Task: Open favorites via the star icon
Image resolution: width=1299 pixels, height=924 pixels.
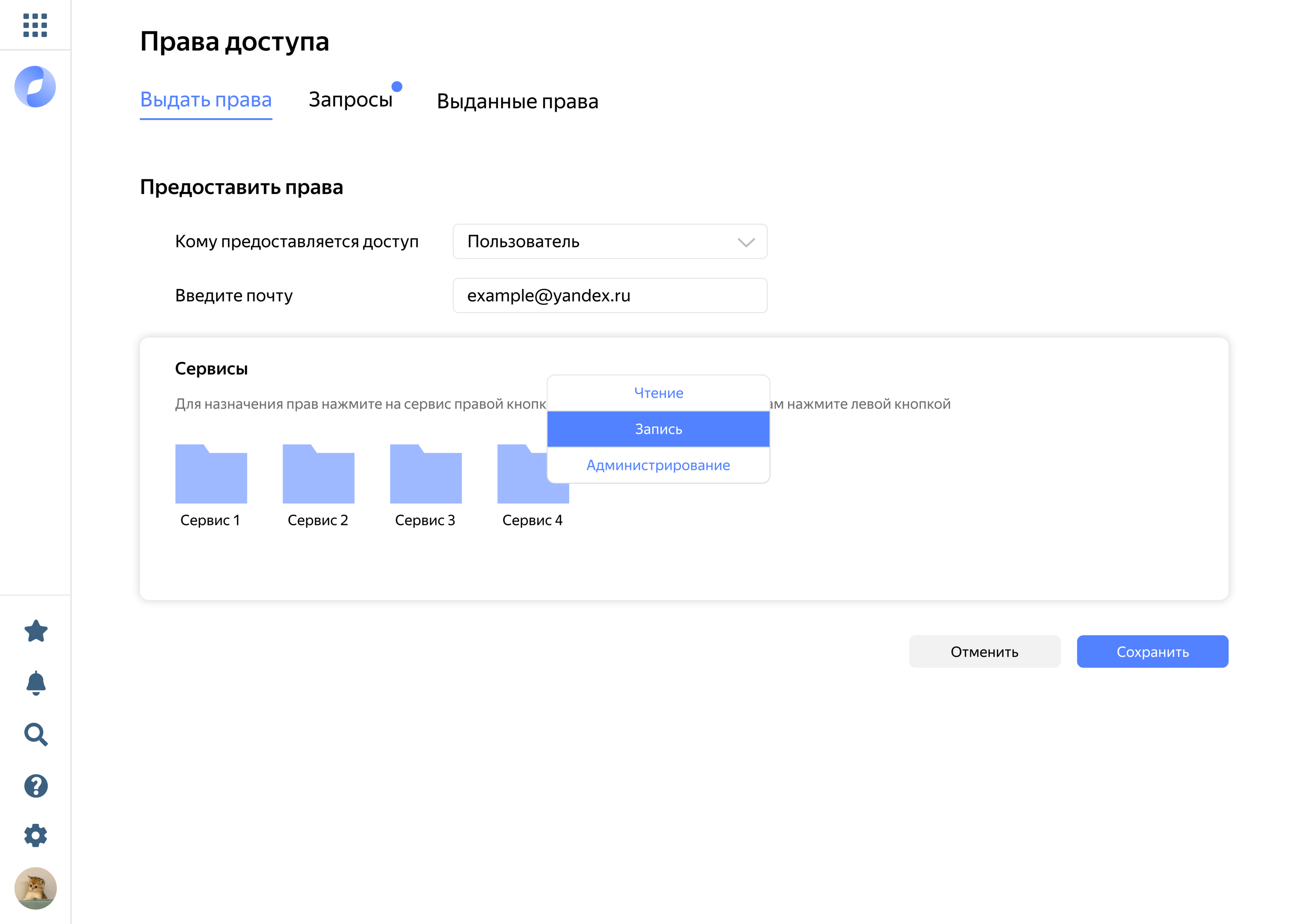Action: tap(36, 631)
